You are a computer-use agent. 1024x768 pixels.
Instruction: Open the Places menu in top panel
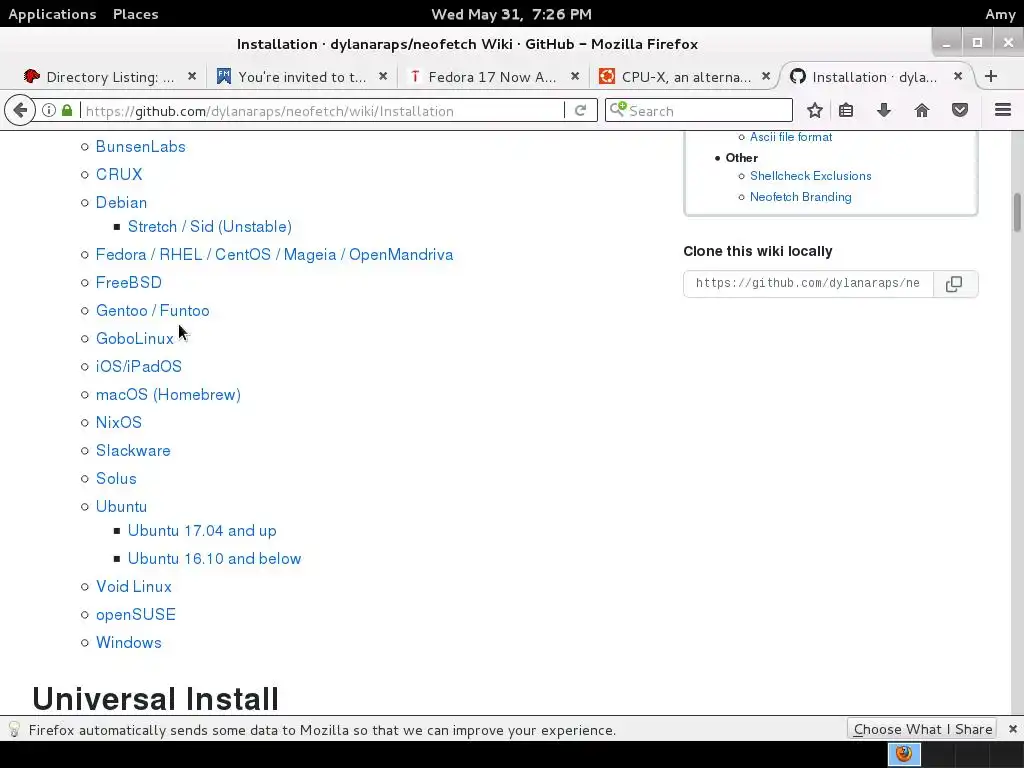pyautogui.click(x=135, y=14)
